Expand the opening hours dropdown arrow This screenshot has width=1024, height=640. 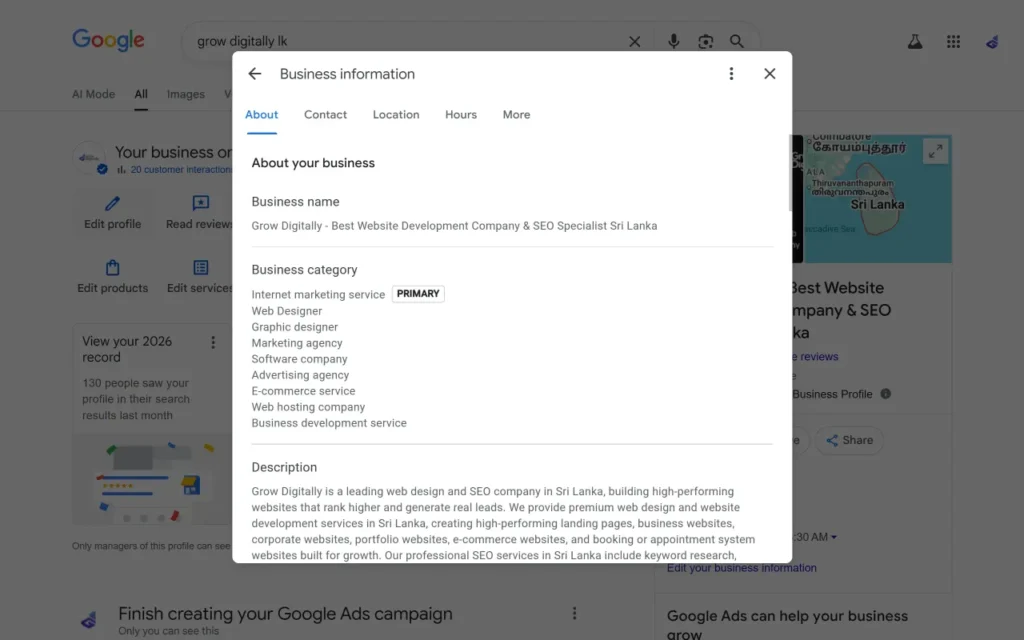point(834,537)
